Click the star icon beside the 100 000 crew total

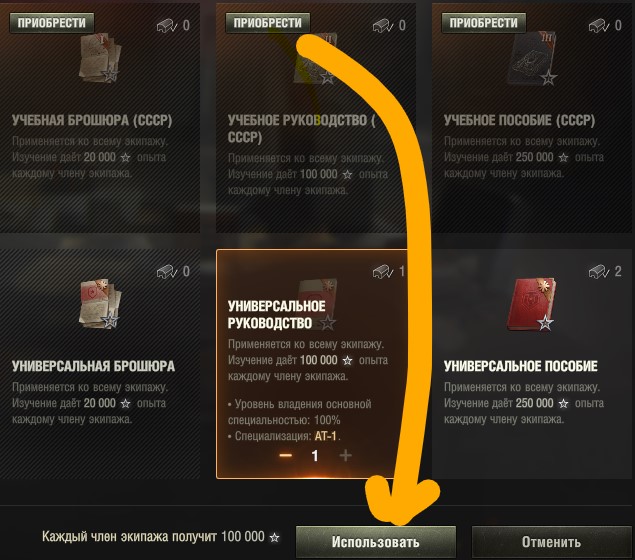(x=275, y=537)
